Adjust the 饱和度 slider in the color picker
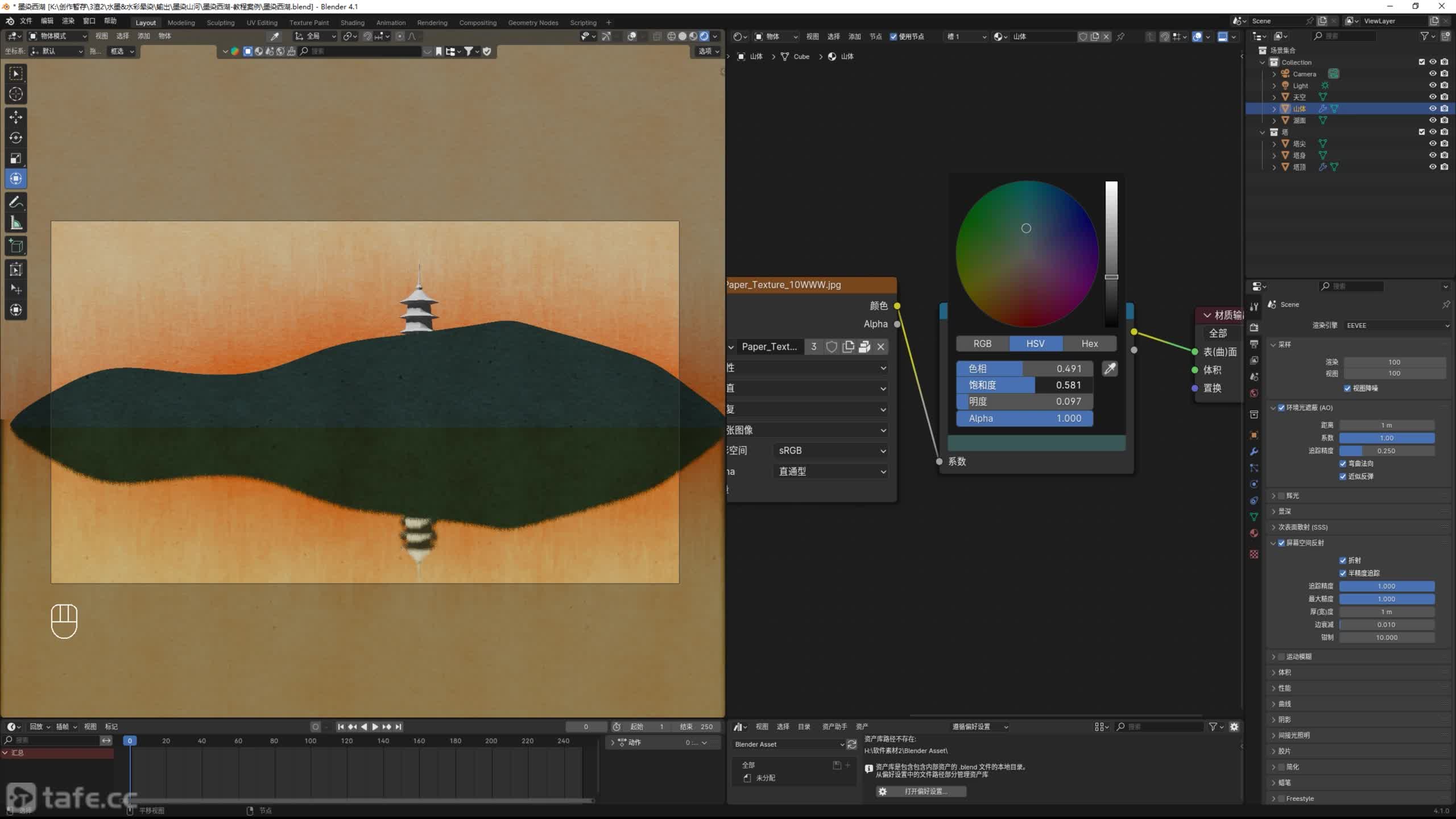The height and width of the screenshot is (819, 1456). (x=1024, y=385)
